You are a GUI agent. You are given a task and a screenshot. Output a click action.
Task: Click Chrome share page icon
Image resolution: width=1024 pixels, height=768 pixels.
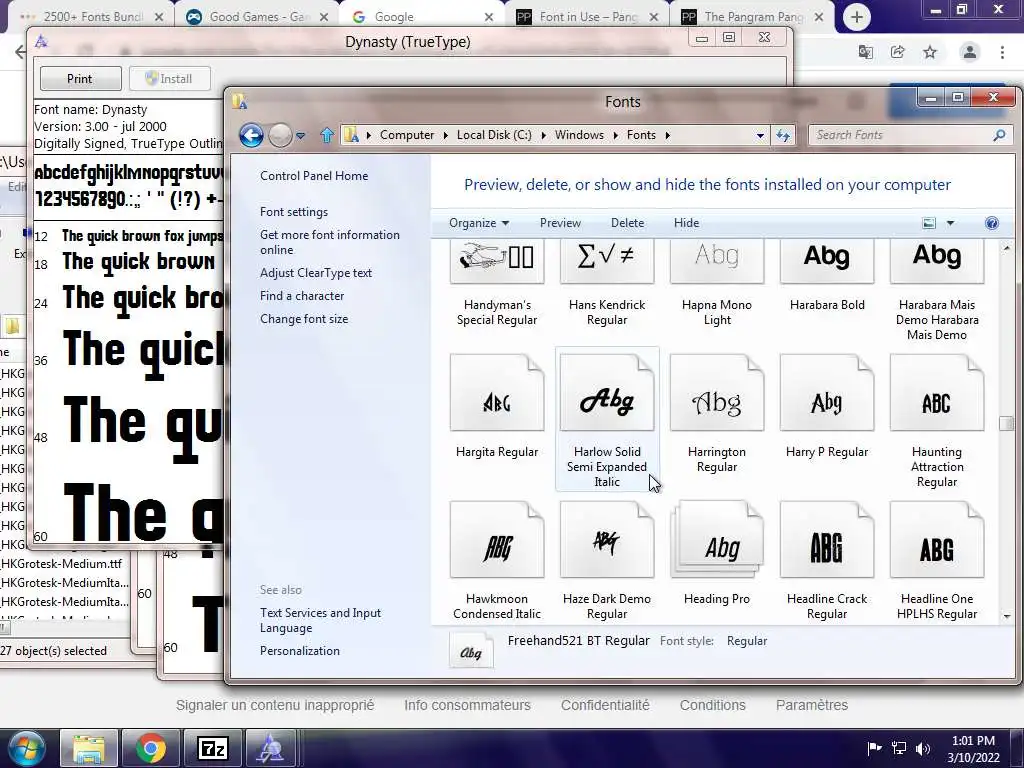(x=897, y=52)
